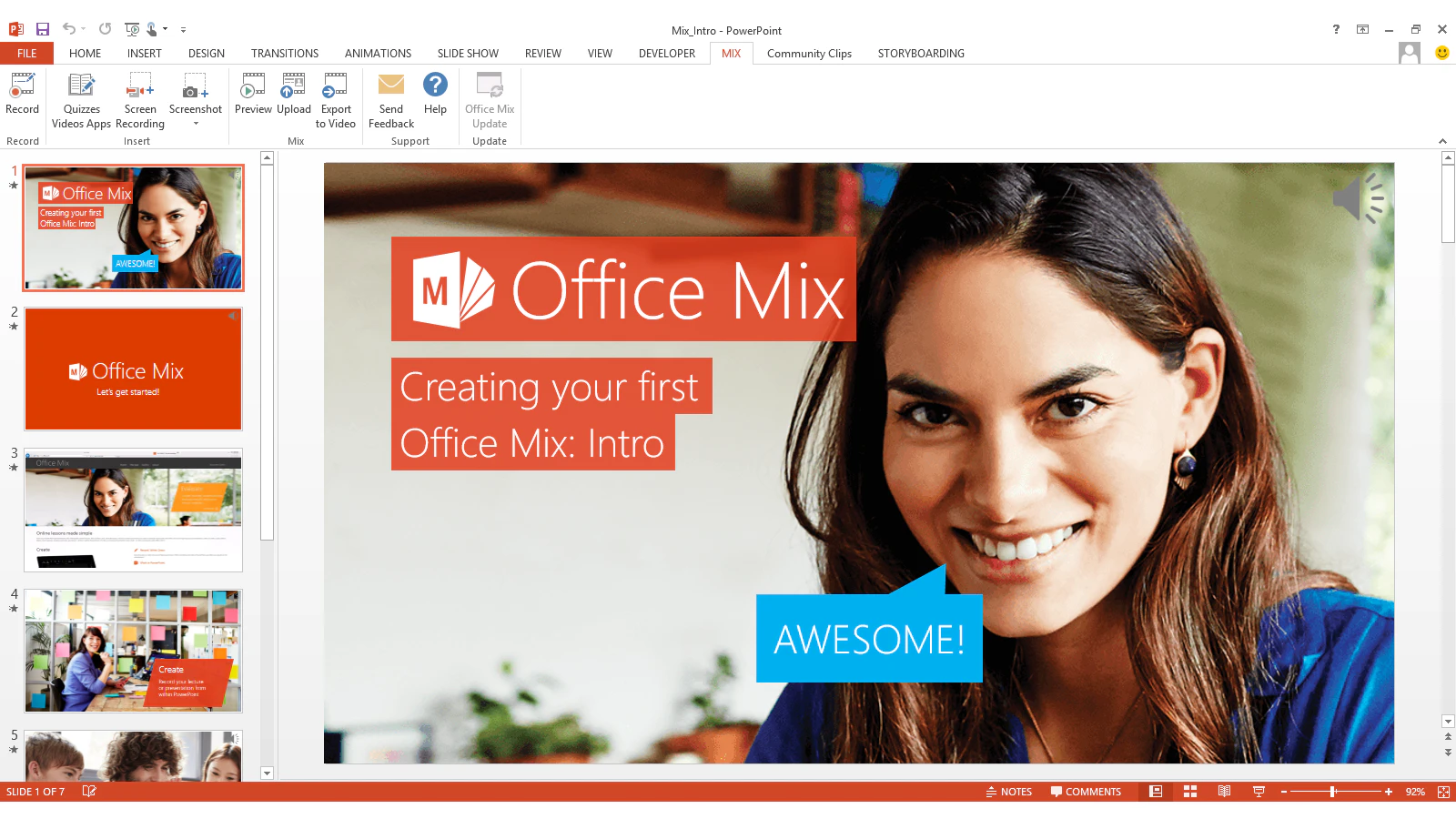Screen dimensions: 1456x819
Task: Show the Comments pane
Action: pos(1086,791)
